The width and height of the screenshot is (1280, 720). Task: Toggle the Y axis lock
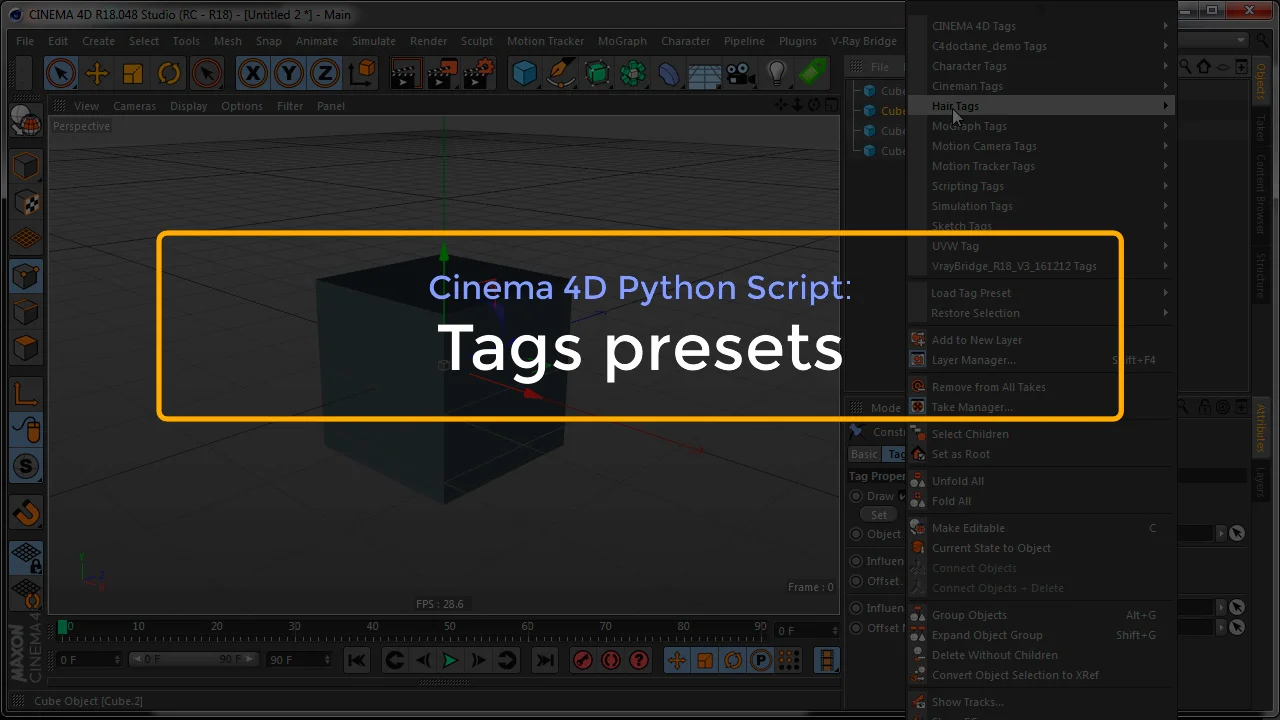point(289,73)
